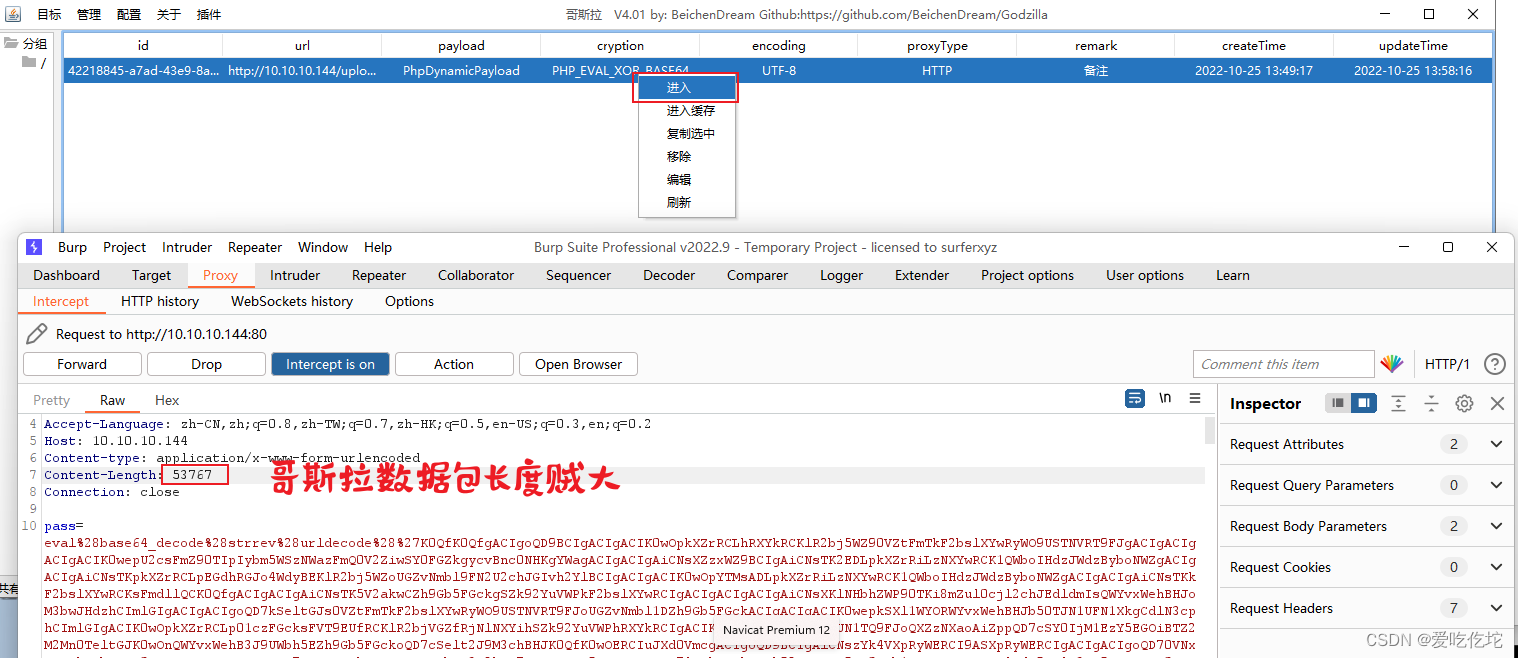Choose 移除 in the context menu
The image size is (1518, 658).
click(x=687, y=157)
